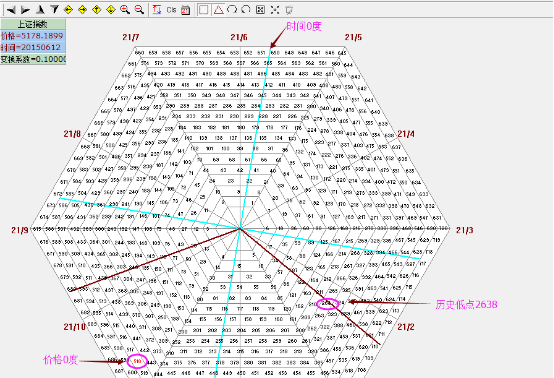Open the calendar date icon
Image resolution: width=554 pixels, height=378 pixels.
click(185, 10)
